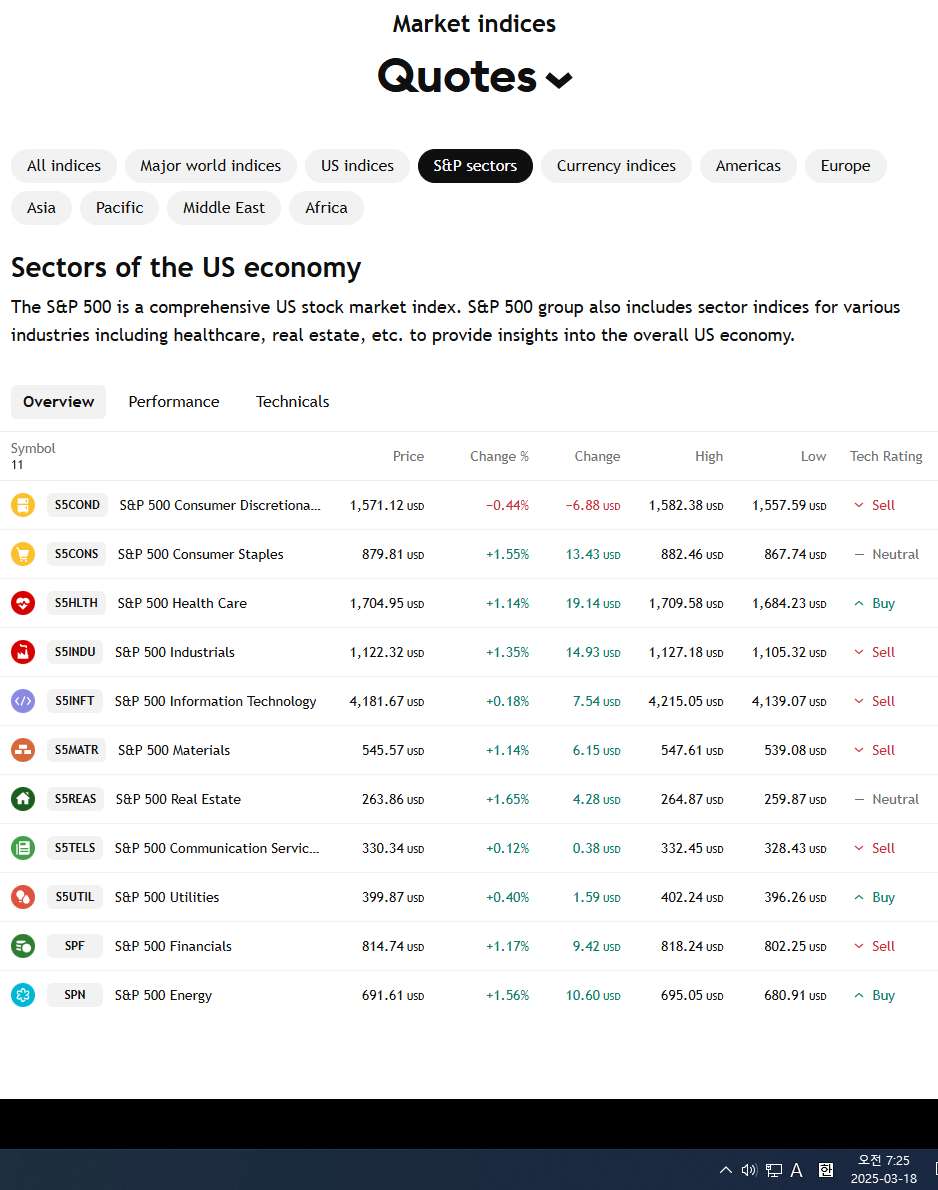Click the S5UTIL Utilities icon

click(x=23, y=897)
